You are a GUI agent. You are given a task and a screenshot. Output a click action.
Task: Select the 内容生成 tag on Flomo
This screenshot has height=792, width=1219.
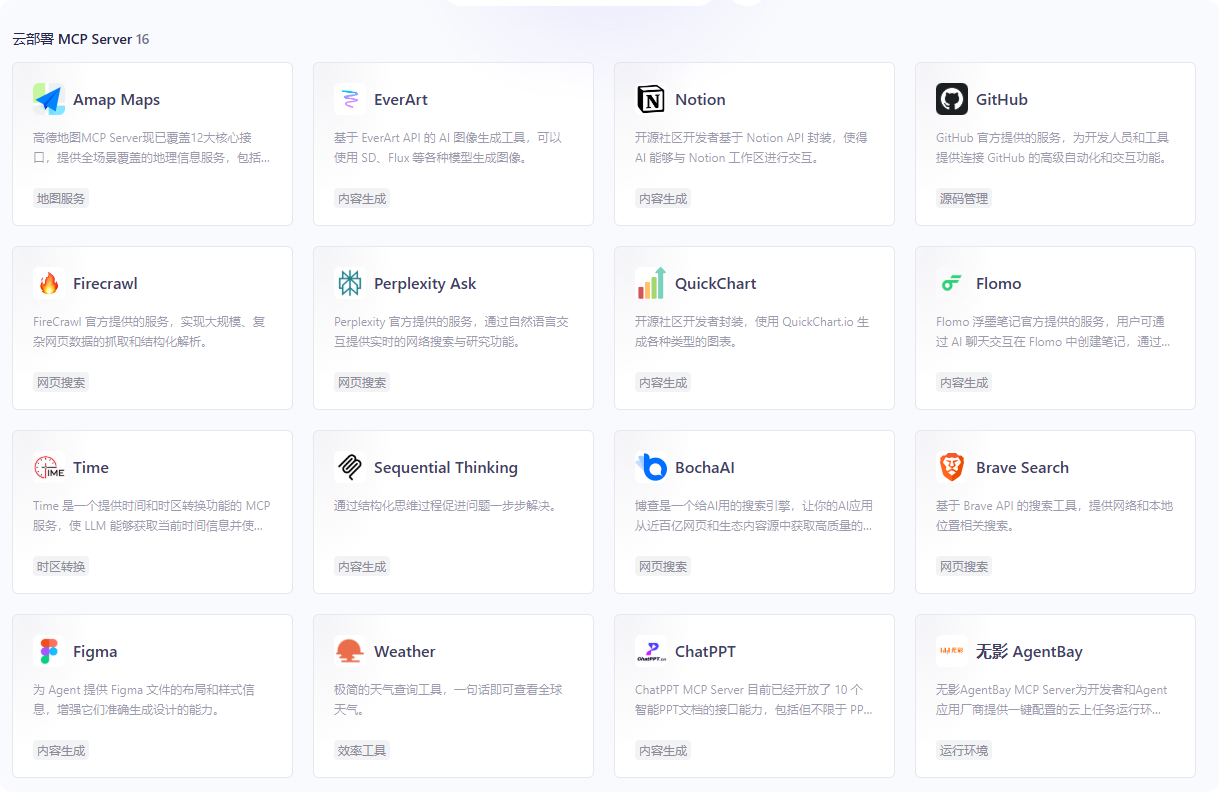964,382
